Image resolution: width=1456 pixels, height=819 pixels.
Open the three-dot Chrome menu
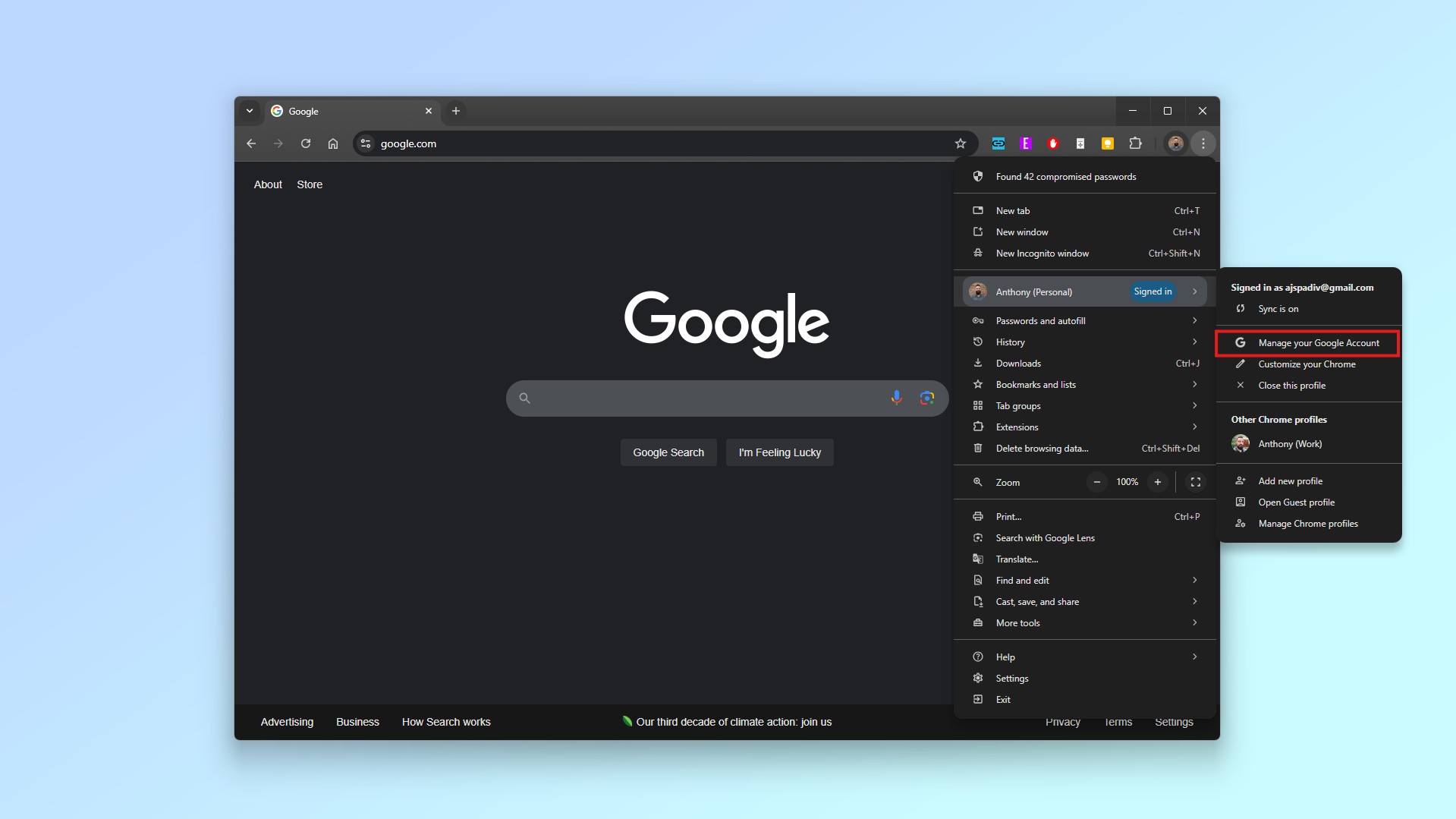click(x=1203, y=143)
